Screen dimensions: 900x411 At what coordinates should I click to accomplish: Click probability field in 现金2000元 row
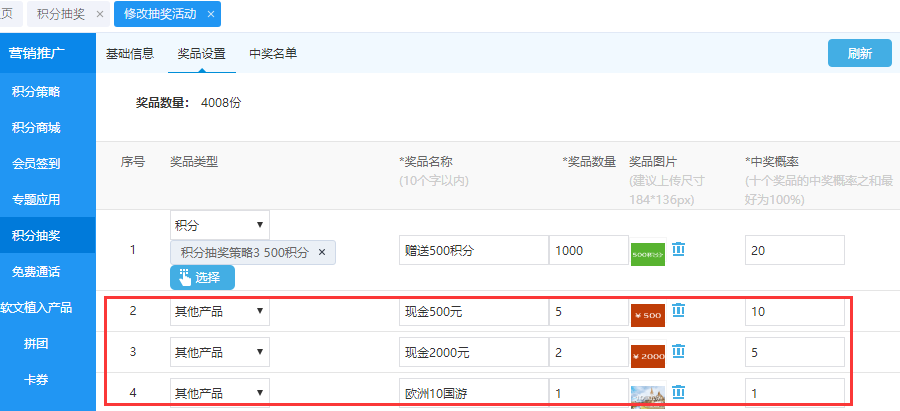tap(794, 352)
